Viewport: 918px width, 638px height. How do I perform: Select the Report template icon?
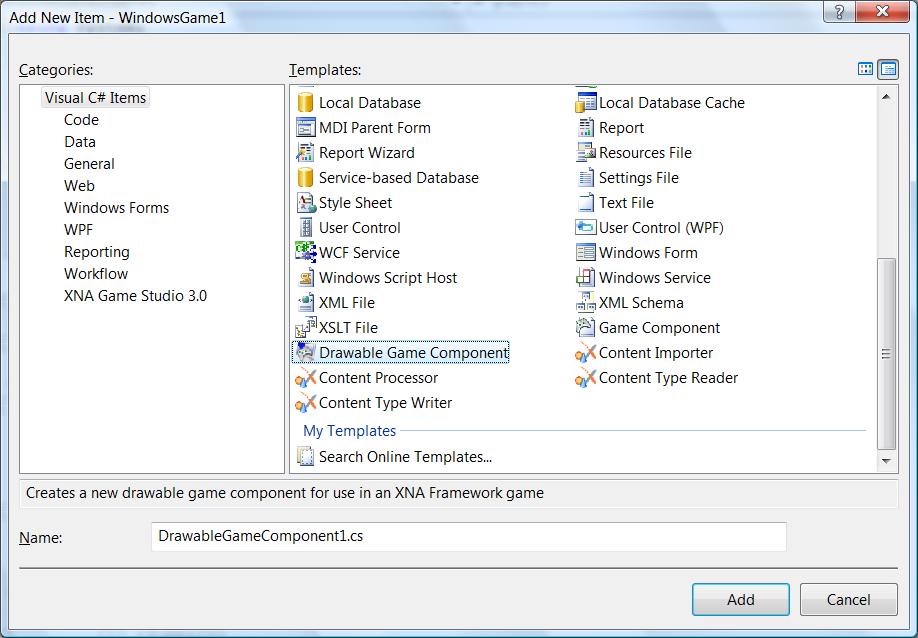coord(585,128)
